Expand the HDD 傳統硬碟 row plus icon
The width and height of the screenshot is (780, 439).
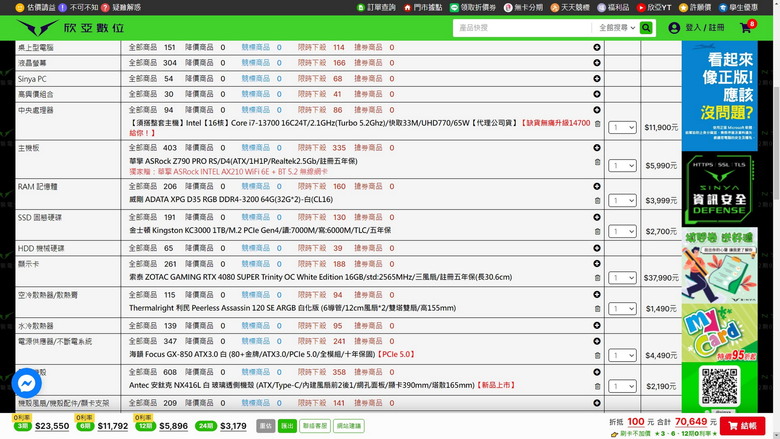[x=596, y=248]
